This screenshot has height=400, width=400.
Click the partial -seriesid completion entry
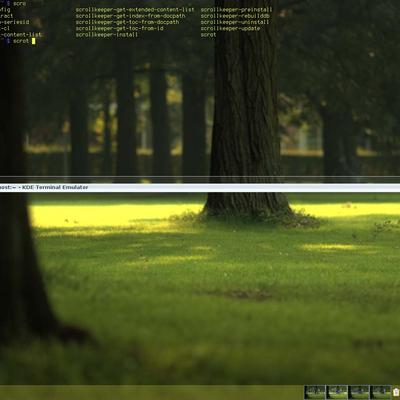point(15,22)
